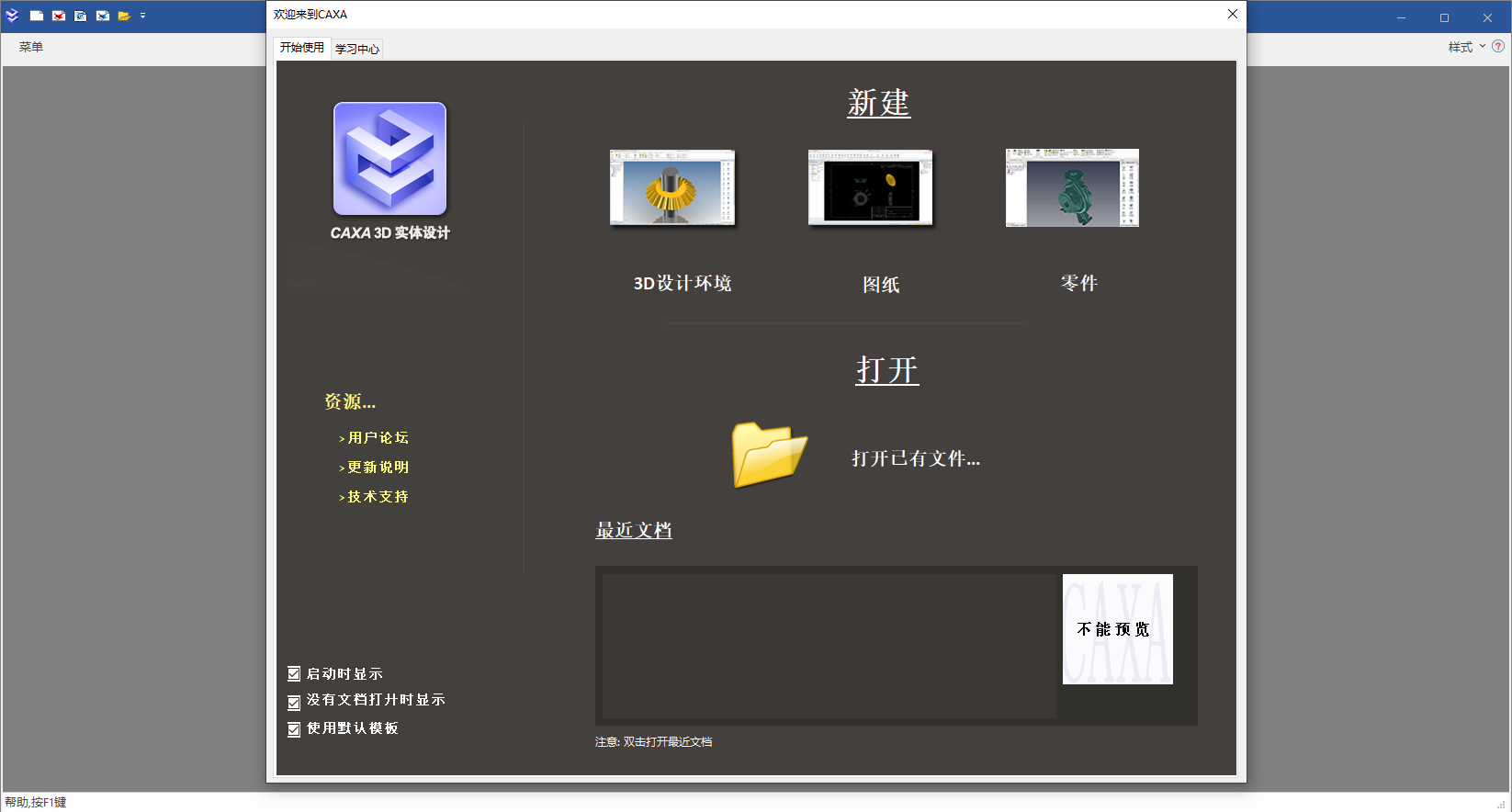Click the blank new file toolbar icon

37,16
